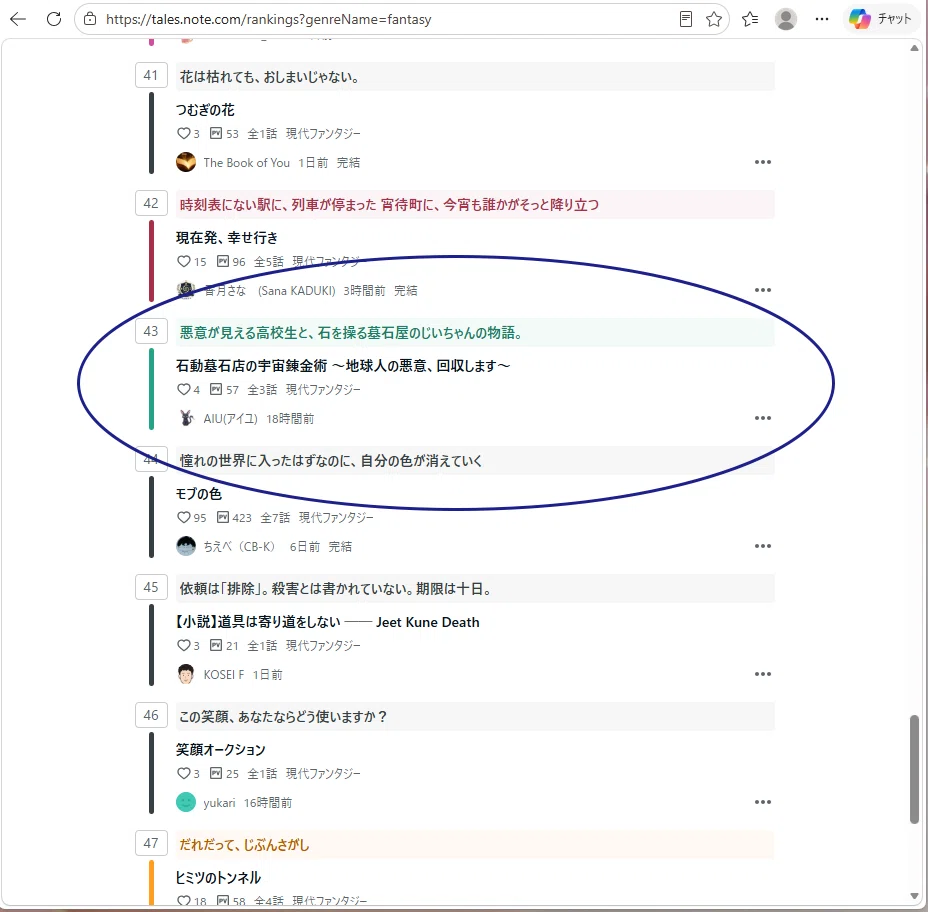Open 香月さな author avatar
The image size is (928, 912).
click(x=186, y=290)
